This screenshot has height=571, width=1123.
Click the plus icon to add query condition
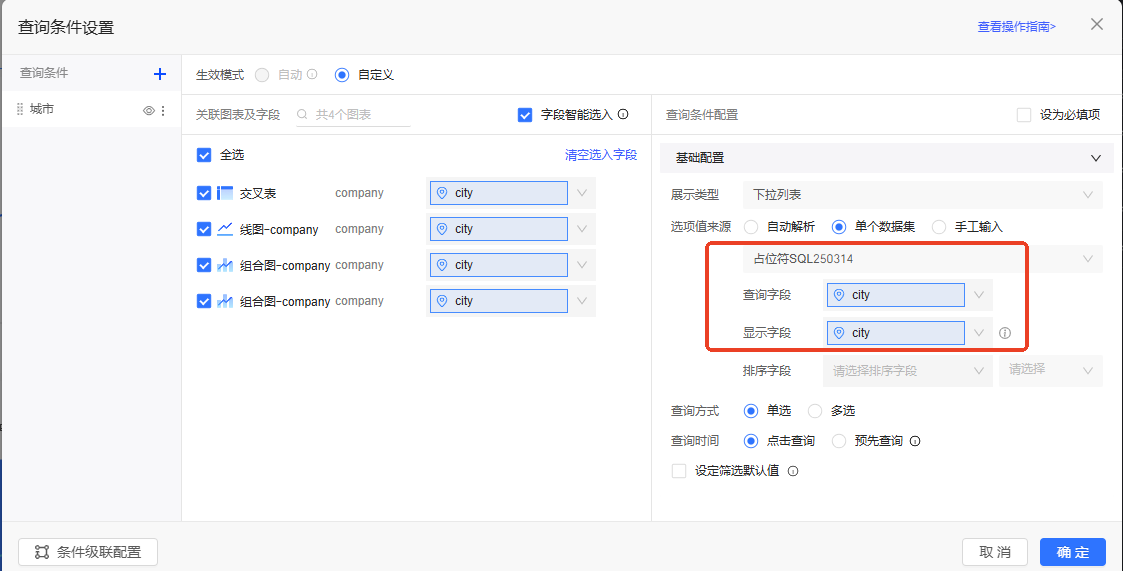click(159, 74)
